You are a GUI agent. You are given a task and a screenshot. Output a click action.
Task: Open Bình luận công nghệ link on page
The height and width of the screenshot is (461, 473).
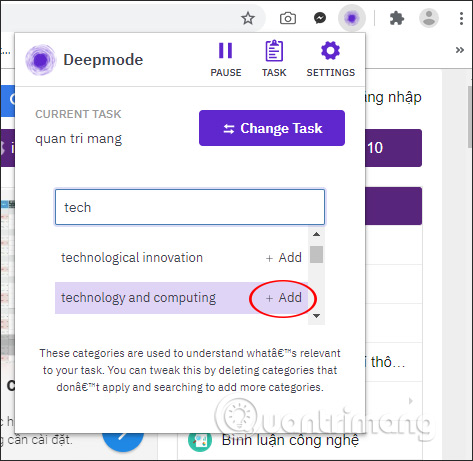point(290,440)
